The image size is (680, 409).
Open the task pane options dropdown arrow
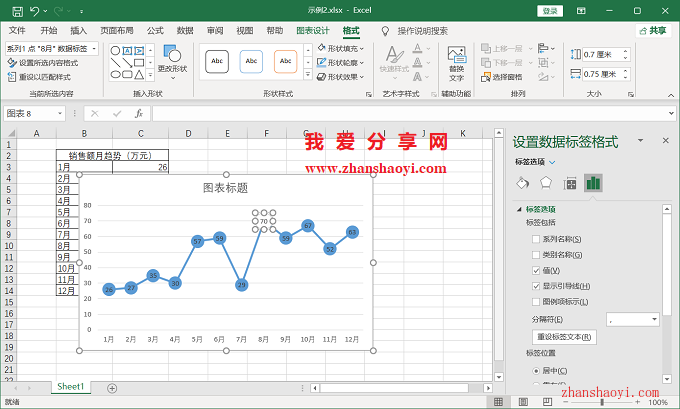click(x=640, y=141)
